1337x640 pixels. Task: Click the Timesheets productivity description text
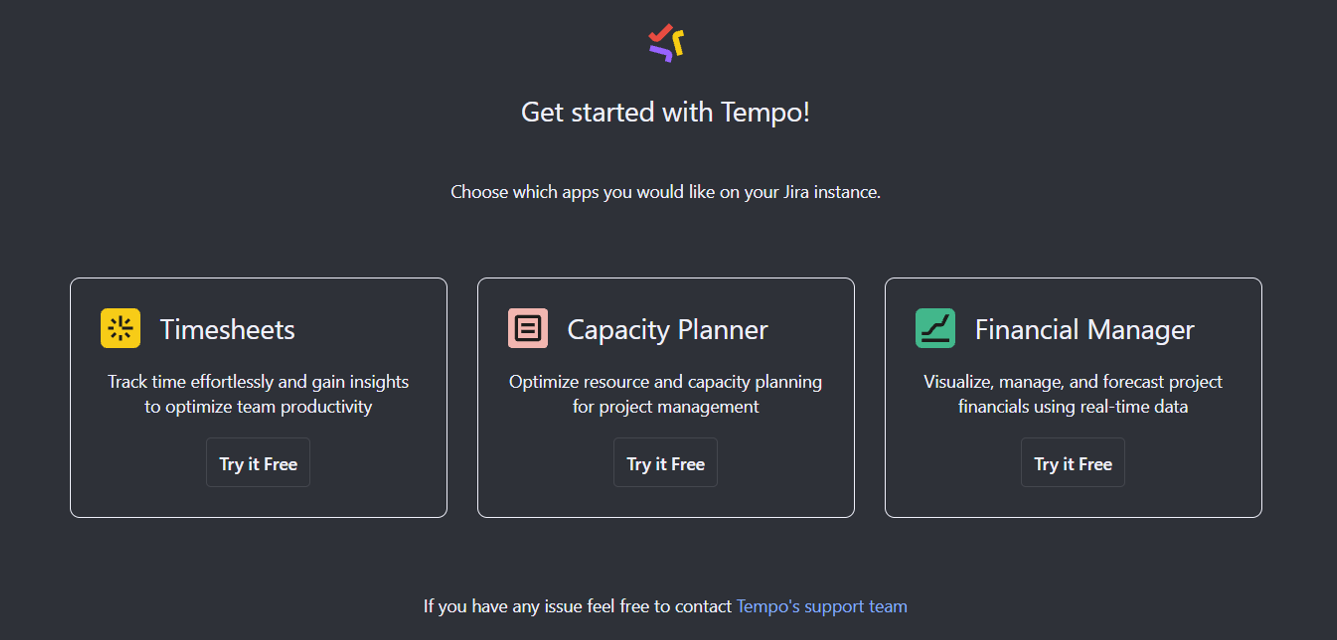(x=258, y=394)
